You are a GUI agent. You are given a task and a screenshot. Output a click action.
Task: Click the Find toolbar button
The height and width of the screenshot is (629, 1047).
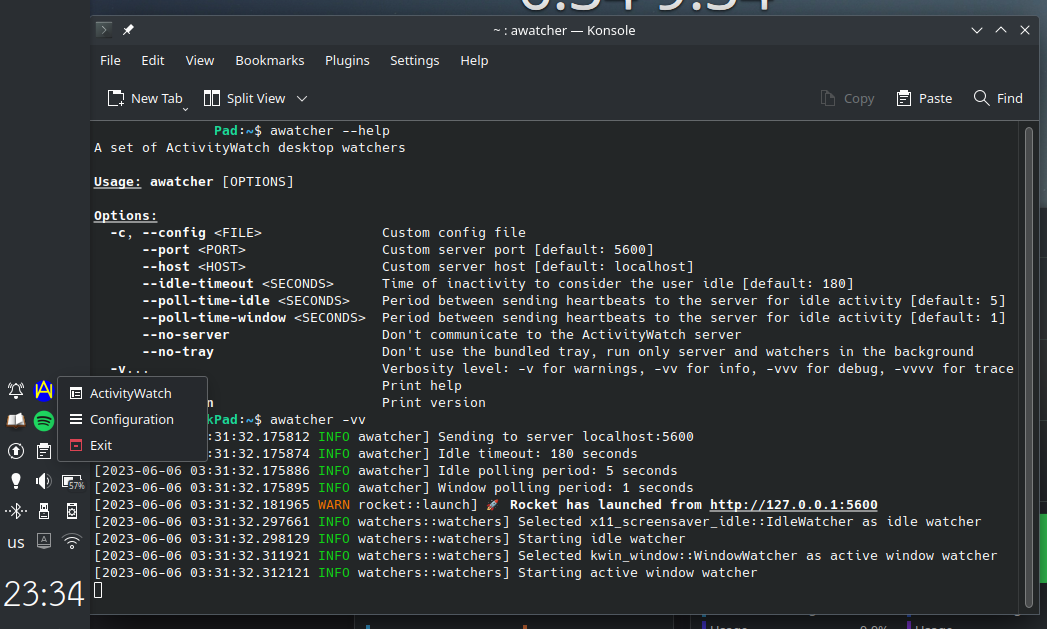998,98
